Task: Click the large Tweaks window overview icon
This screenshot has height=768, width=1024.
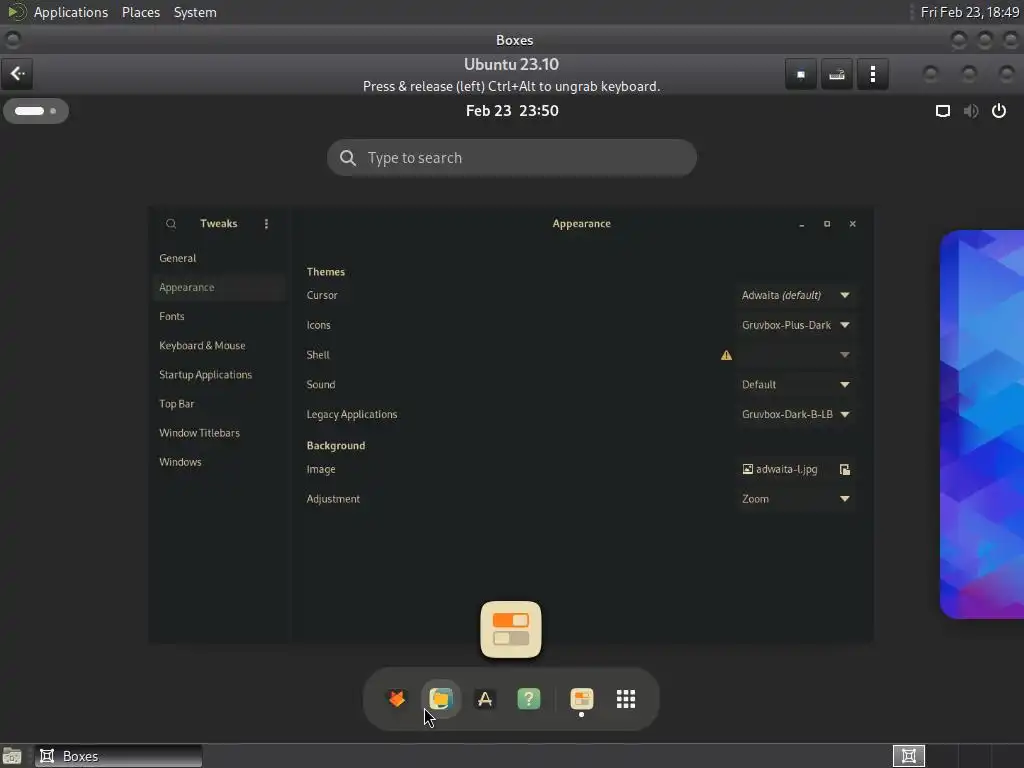Action: (x=511, y=630)
